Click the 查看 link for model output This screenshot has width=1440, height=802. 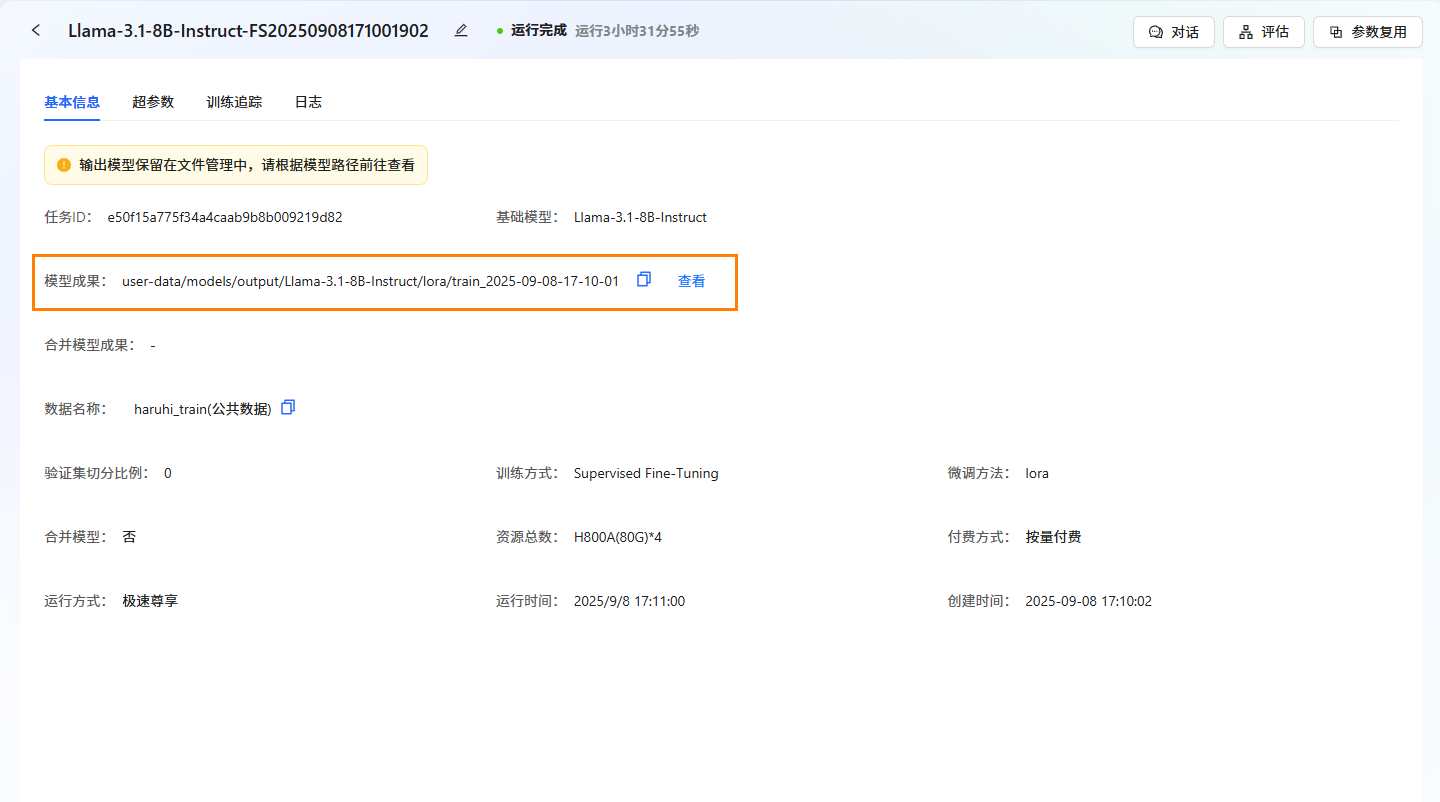[x=691, y=281]
